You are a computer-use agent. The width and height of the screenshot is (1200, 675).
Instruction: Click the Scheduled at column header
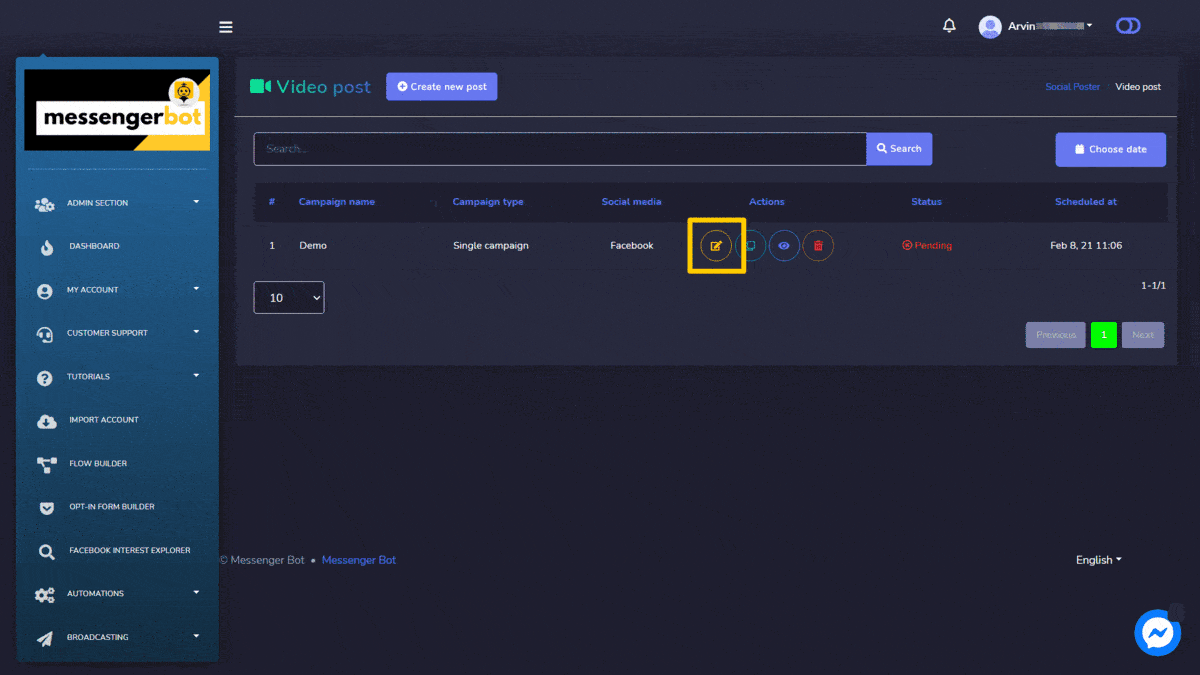click(1086, 202)
